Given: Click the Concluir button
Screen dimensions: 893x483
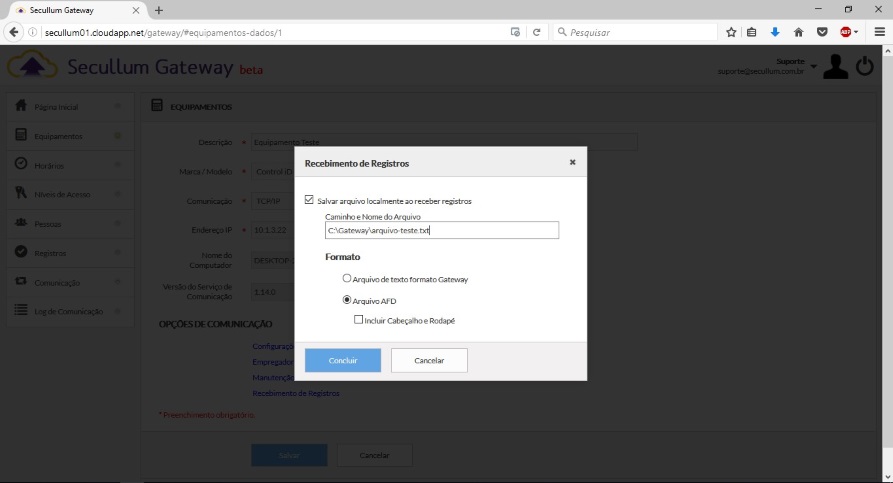Looking at the screenshot, I should tap(343, 360).
